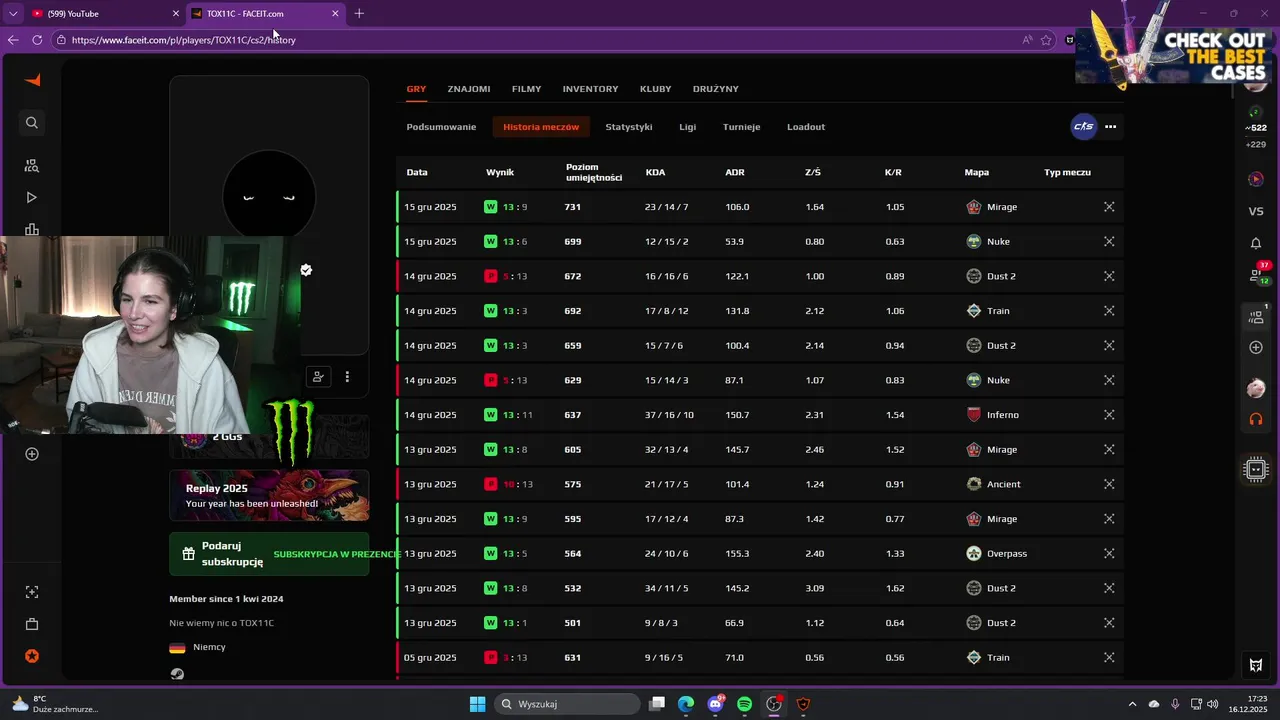1280x720 pixels.
Task: Open match type icon on Inferno row
Action: pyautogui.click(x=1109, y=415)
